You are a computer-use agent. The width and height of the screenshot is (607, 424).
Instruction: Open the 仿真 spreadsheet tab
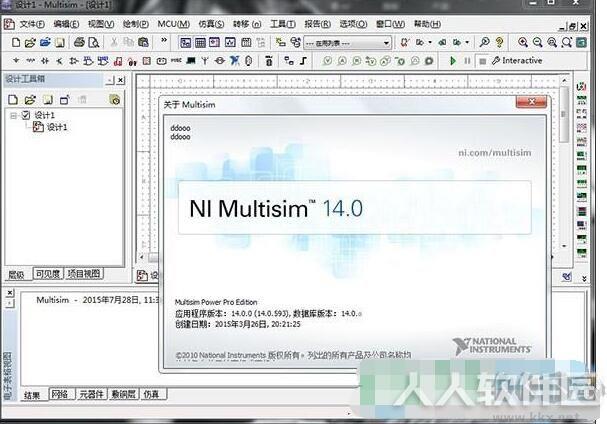pos(151,394)
